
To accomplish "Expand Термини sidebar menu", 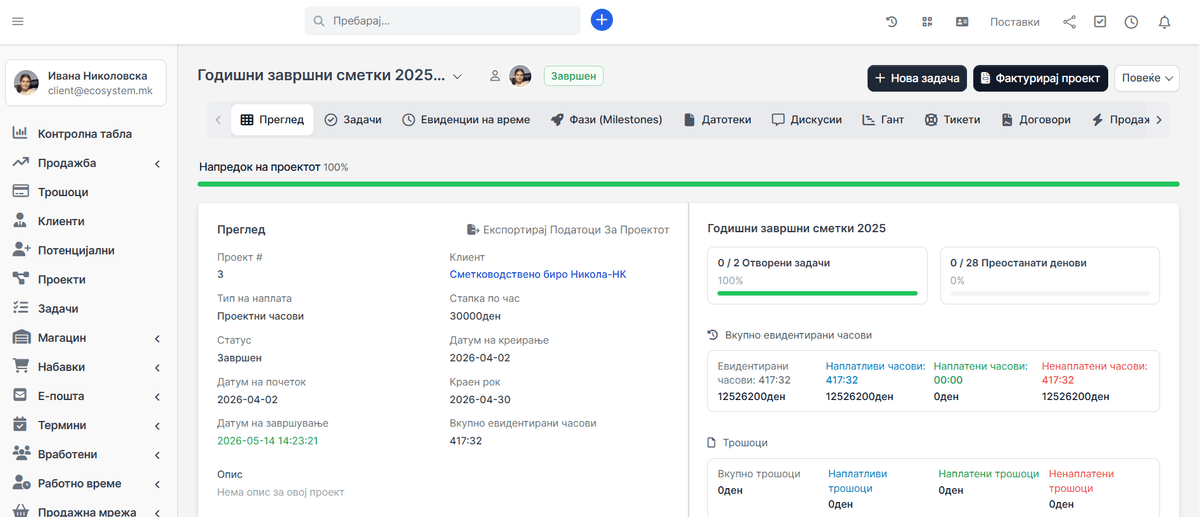I will coord(88,425).
